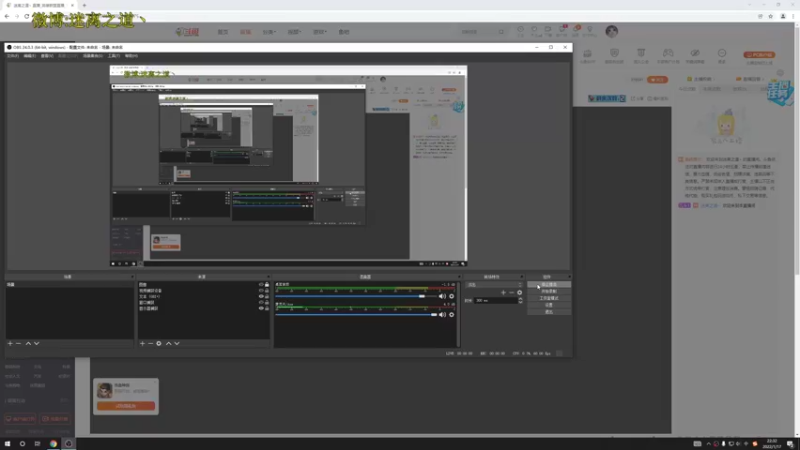Adjust the mic/aux volume slider
This screenshot has width=800, height=450.
tap(356, 315)
